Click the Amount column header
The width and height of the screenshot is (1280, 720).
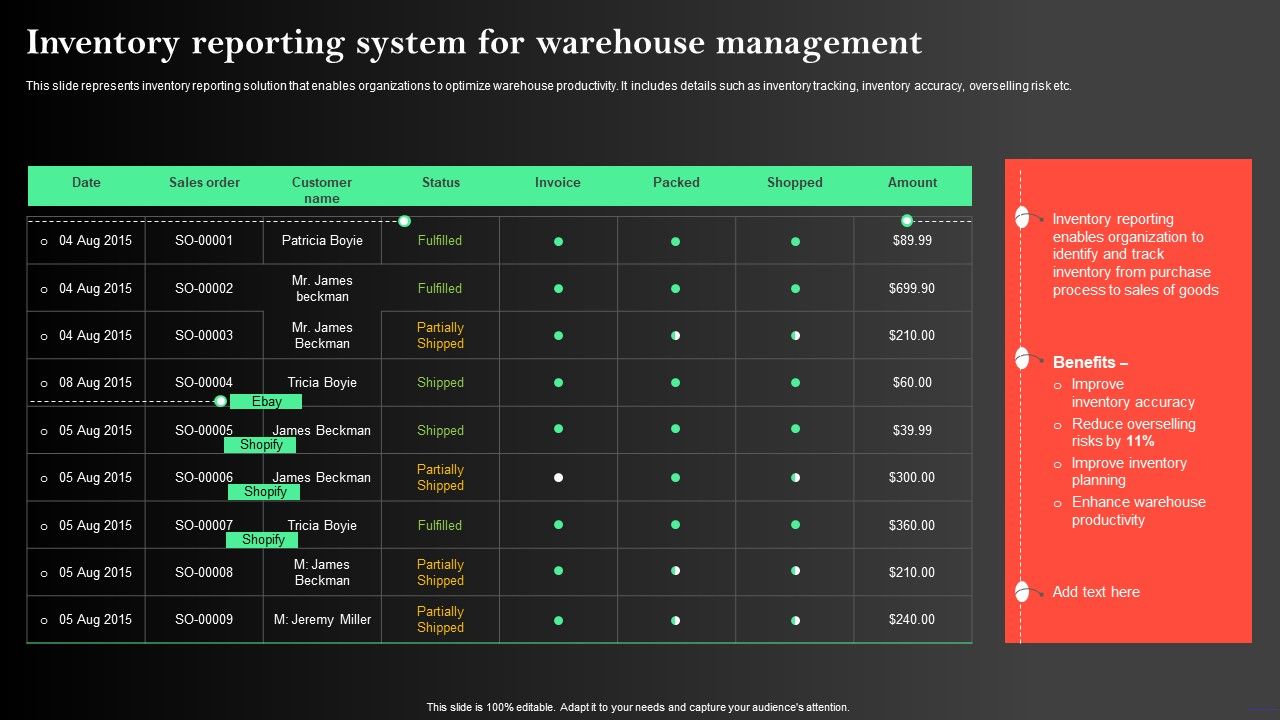pos(912,183)
